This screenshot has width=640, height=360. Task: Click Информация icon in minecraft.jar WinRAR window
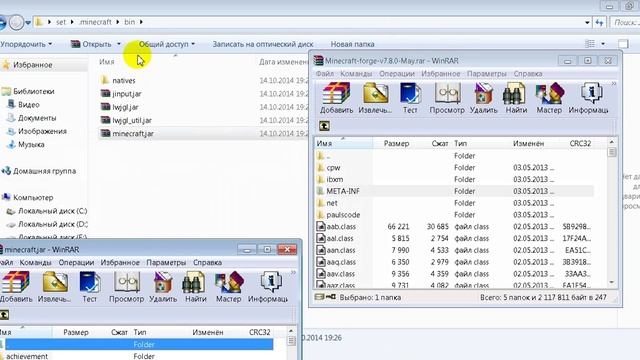point(268,287)
